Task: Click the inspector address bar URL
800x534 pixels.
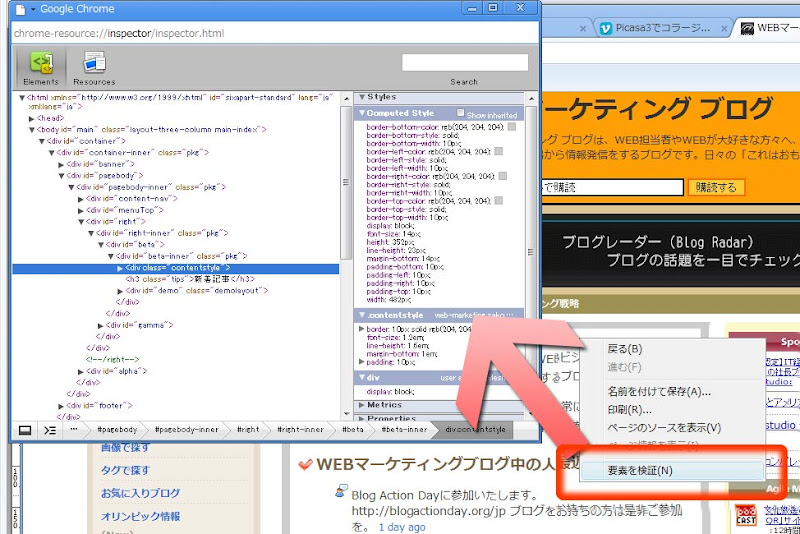Action: pyautogui.click(x=119, y=34)
